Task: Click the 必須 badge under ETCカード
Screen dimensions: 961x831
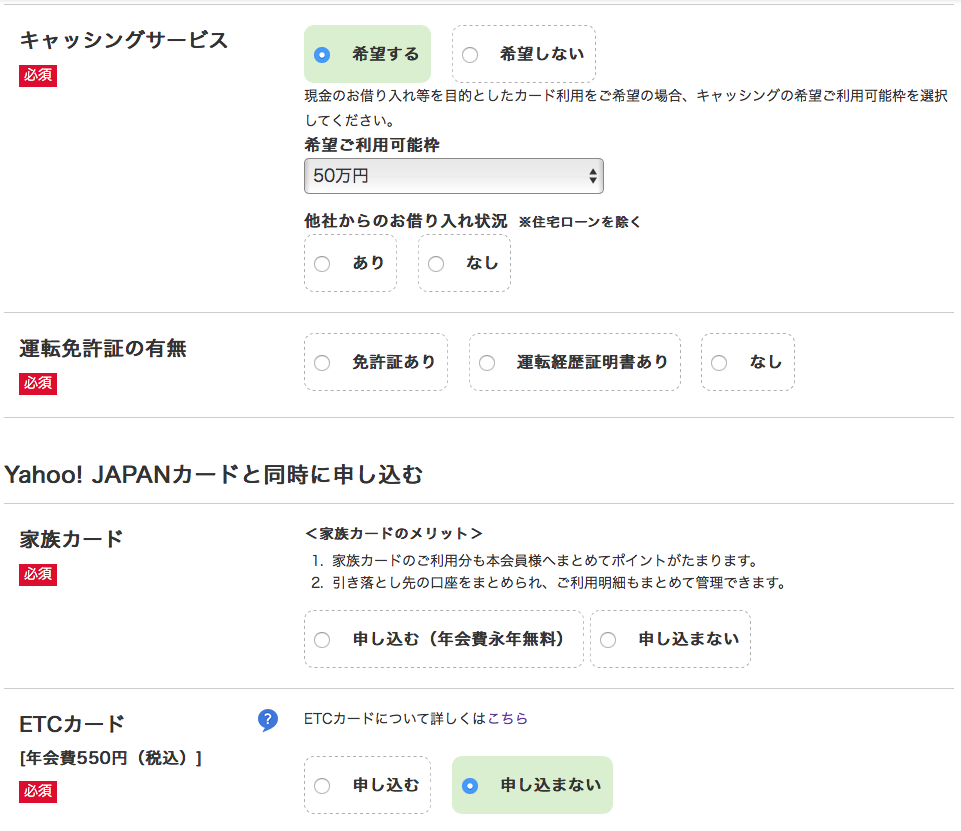Action: click(38, 792)
